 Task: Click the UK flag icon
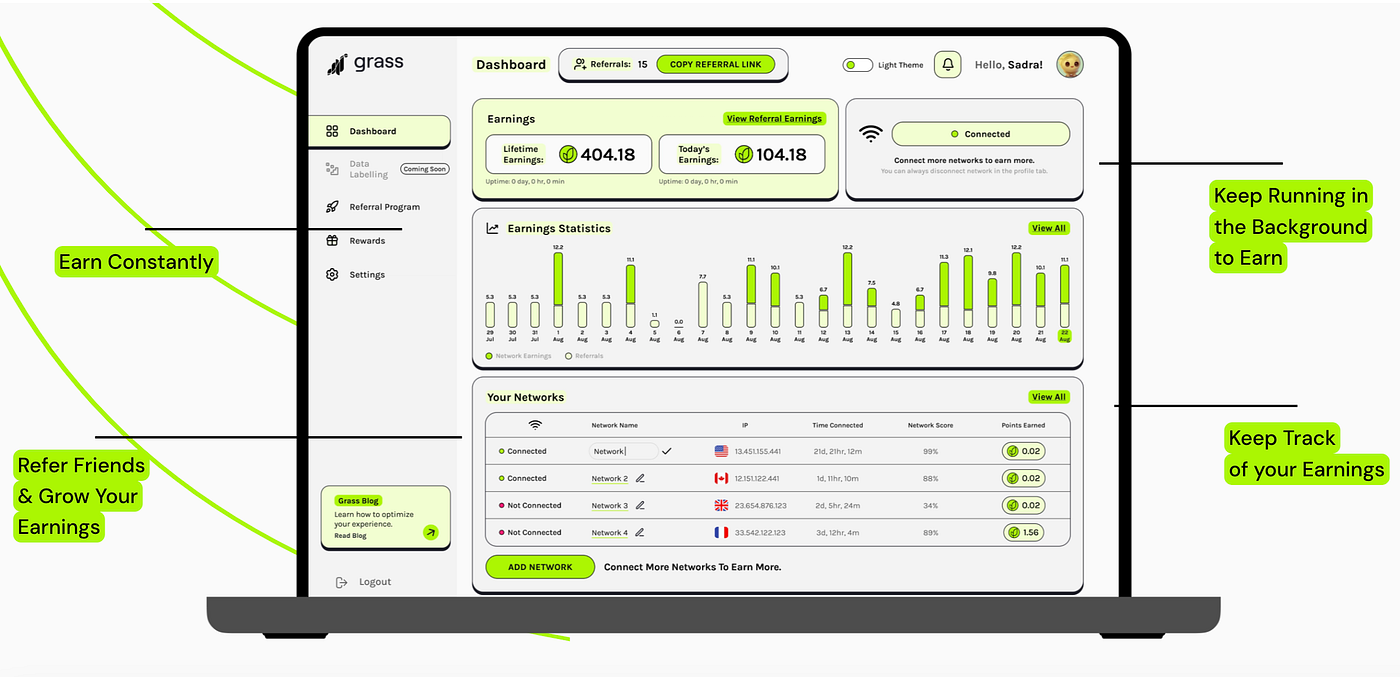coord(721,505)
